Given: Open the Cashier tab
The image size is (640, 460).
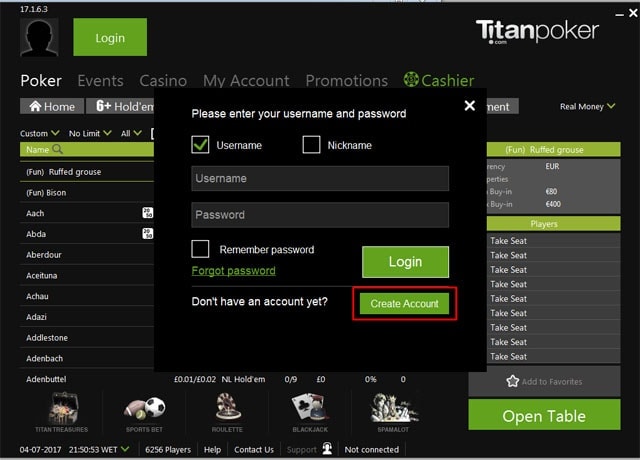Looking at the screenshot, I should [439, 80].
